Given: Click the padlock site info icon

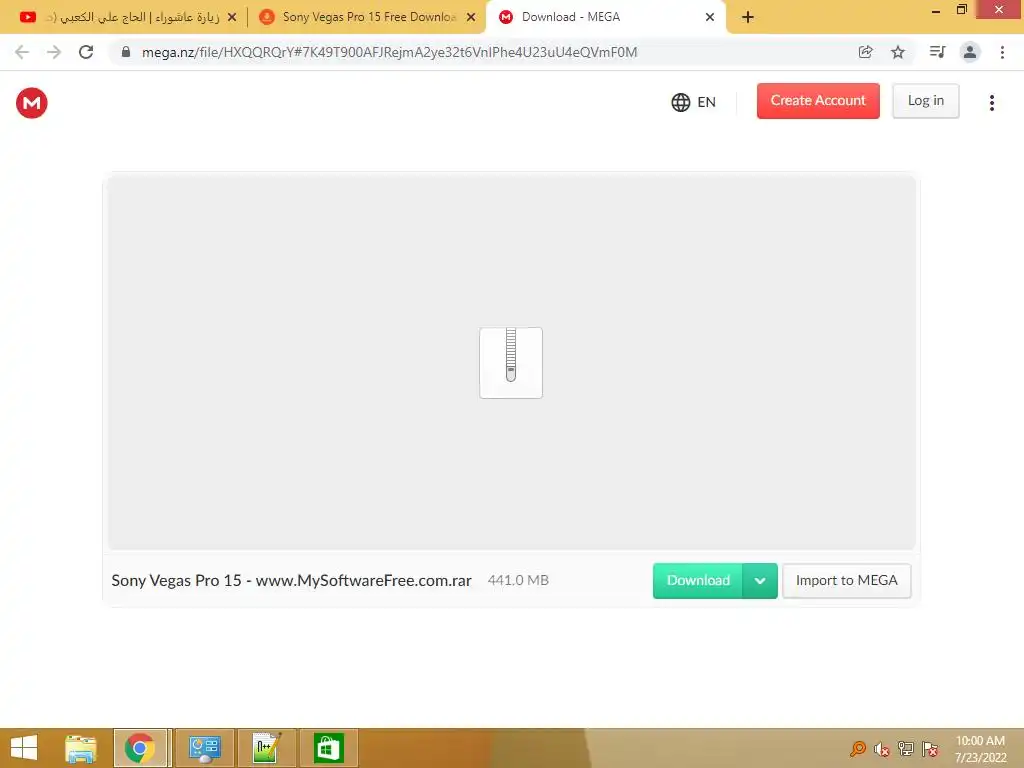Looking at the screenshot, I should click(126, 52).
